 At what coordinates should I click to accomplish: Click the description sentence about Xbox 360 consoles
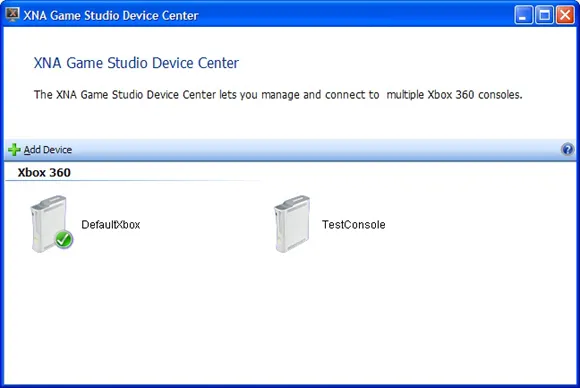278,95
